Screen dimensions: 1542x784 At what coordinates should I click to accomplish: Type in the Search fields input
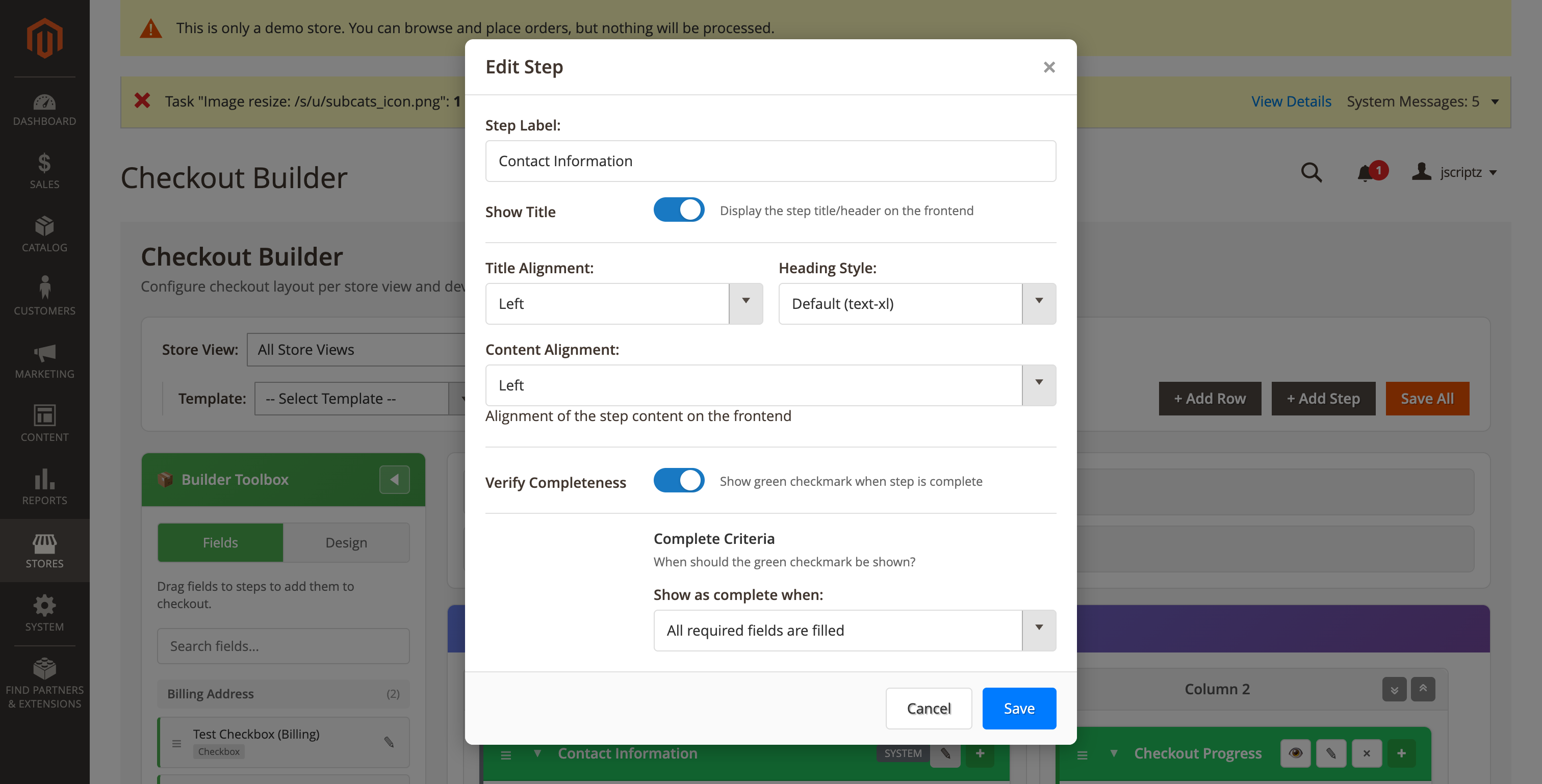pos(282,646)
